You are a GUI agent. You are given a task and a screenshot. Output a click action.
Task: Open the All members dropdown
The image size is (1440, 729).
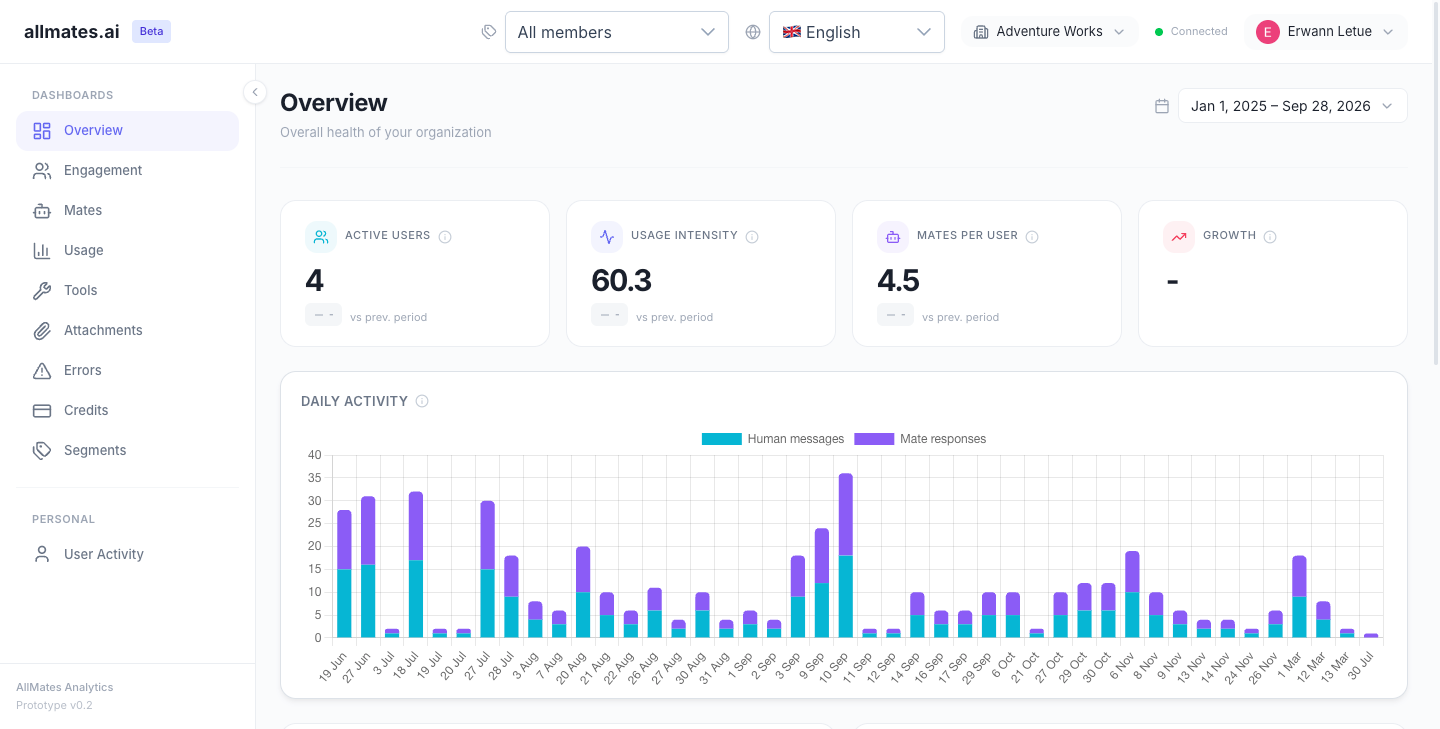(x=617, y=32)
